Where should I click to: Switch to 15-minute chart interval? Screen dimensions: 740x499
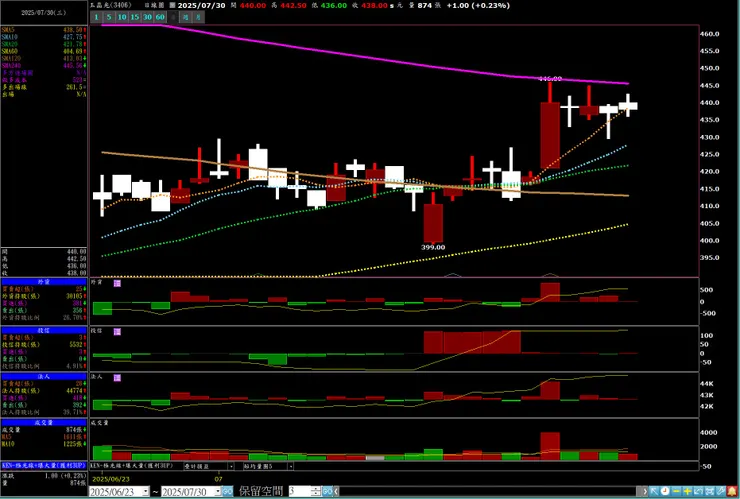point(135,17)
